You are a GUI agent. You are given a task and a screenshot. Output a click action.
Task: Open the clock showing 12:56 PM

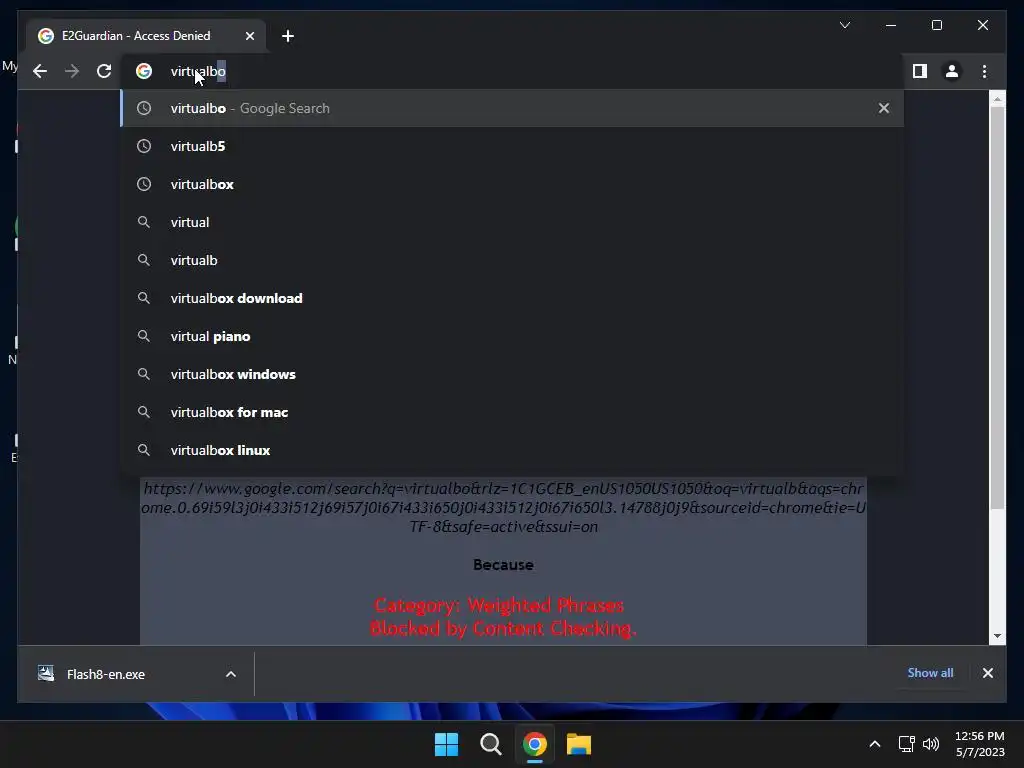click(x=980, y=744)
